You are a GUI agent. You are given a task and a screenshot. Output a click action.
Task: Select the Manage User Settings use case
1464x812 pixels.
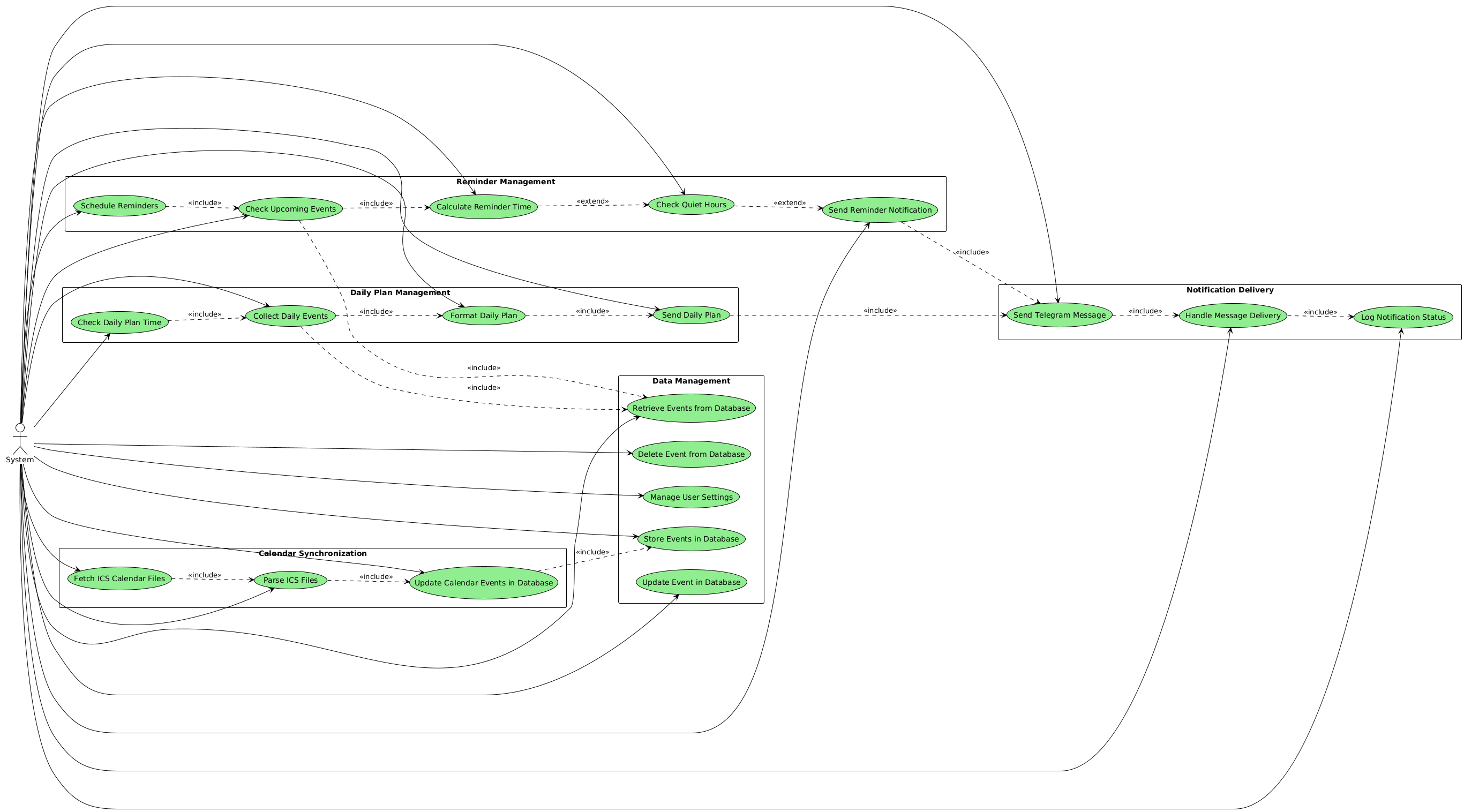691,497
